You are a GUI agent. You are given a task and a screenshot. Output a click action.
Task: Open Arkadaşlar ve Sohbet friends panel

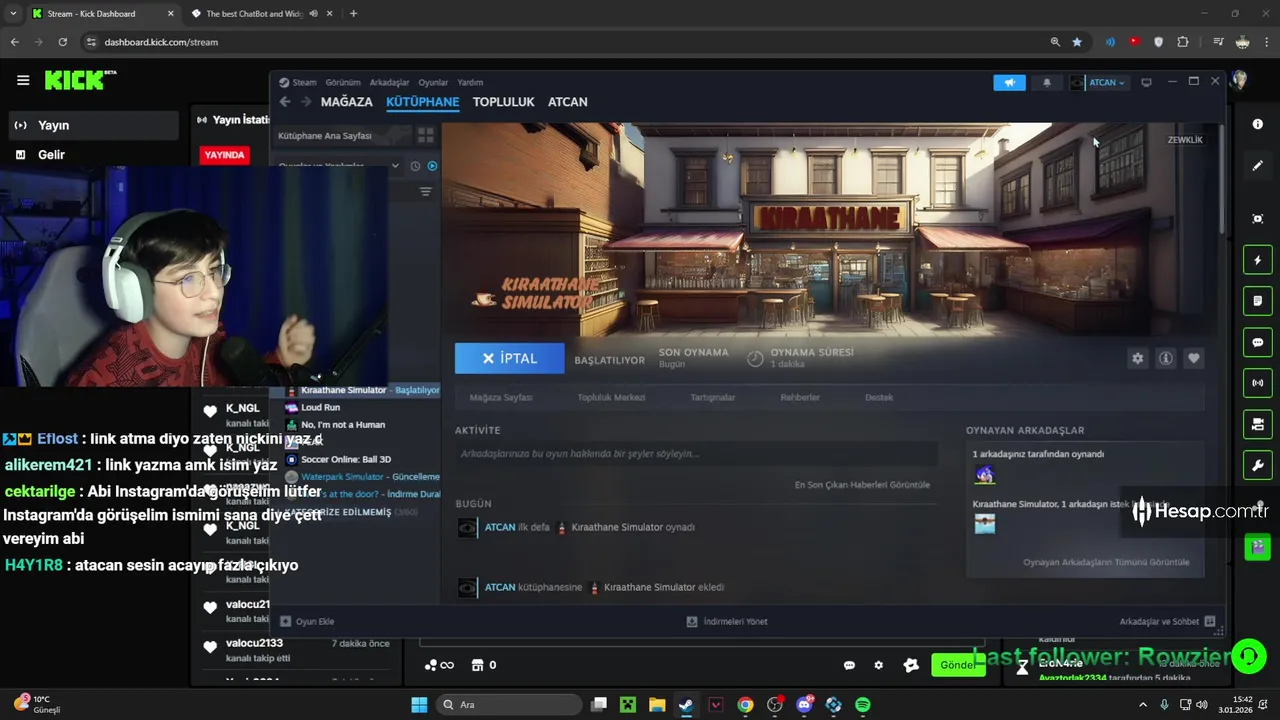click(x=1167, y=621)
